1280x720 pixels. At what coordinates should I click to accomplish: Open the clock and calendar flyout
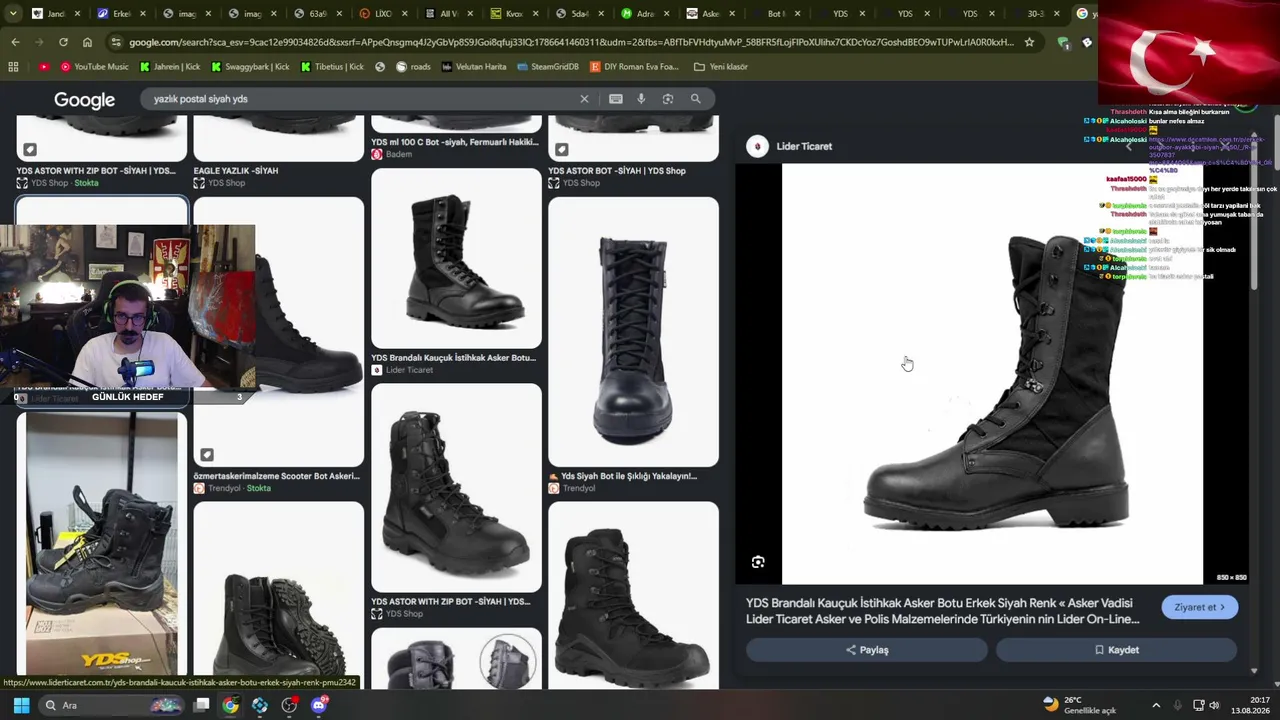pyautogui.click(x=1251, y=705)
